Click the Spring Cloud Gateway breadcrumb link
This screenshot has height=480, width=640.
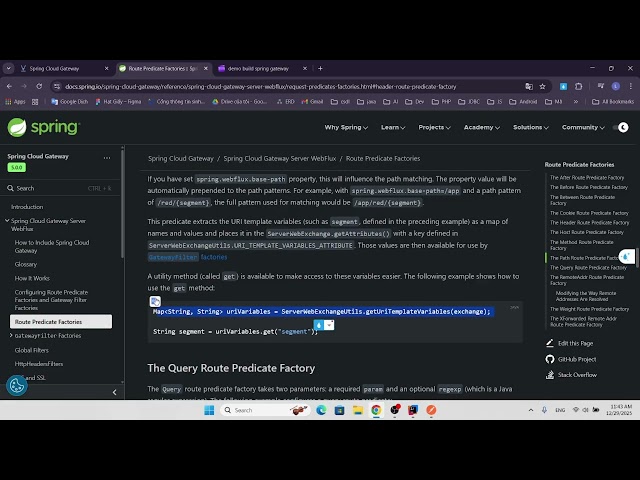180,158
